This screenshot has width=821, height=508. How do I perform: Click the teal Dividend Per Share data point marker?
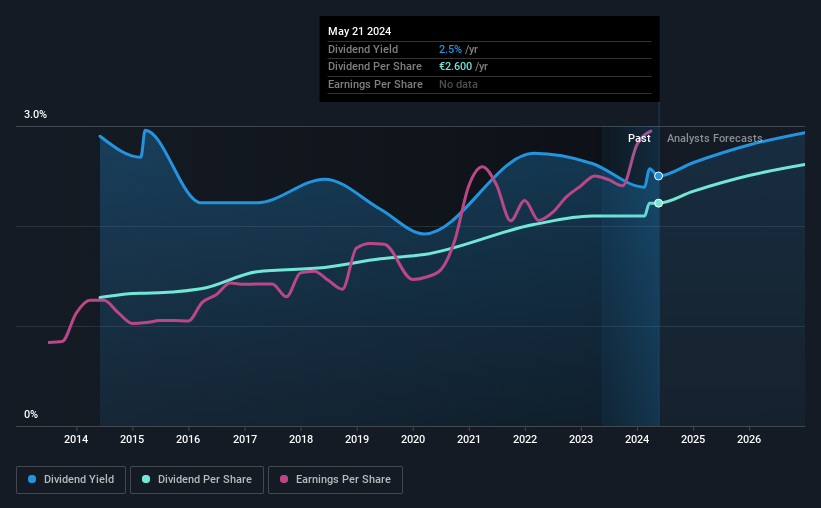(658, 203)
